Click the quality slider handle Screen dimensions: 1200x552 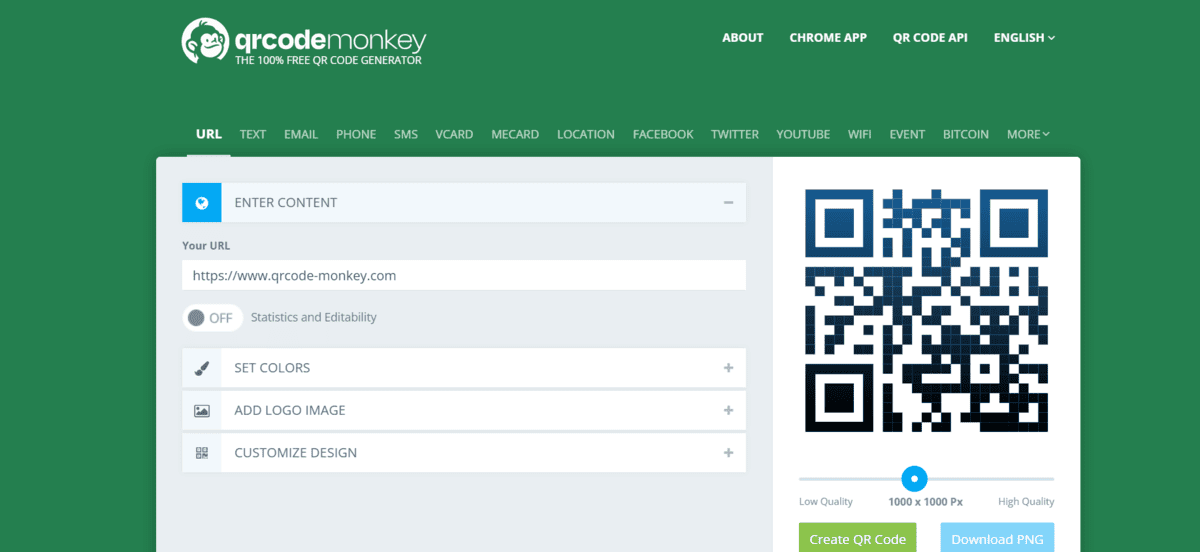[914, 479]
